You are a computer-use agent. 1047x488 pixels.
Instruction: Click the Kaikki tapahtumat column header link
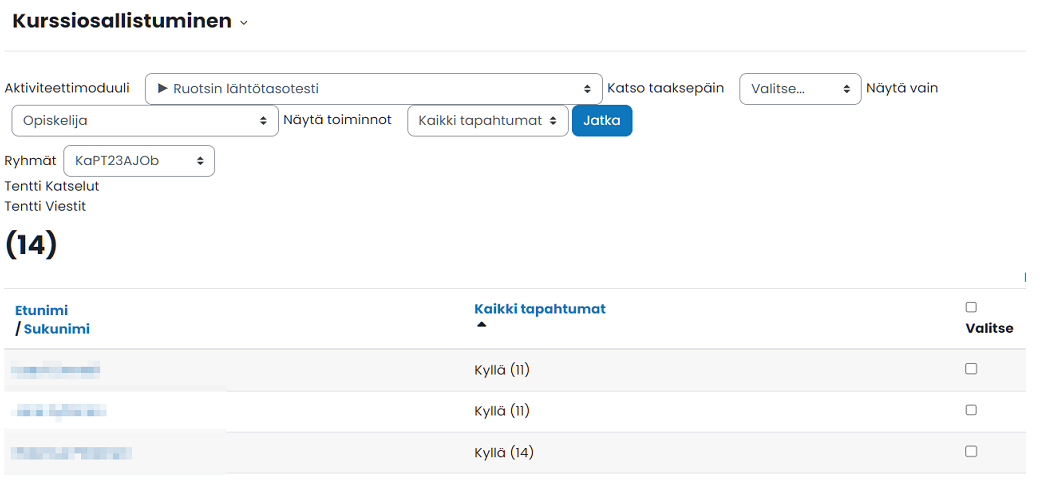click(x=540, y=309)
